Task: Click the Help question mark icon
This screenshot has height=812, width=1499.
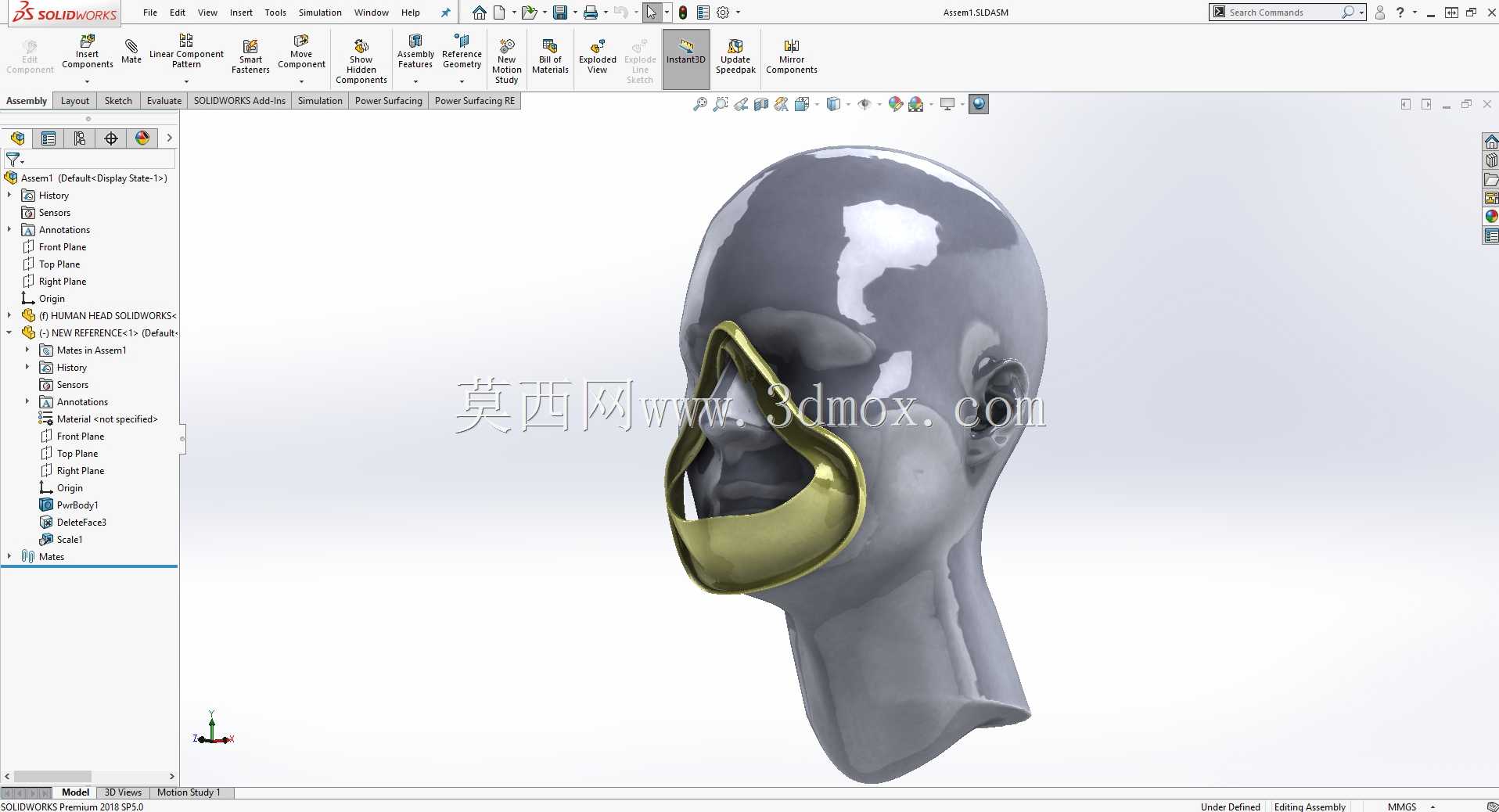Action: [1400, 13]
